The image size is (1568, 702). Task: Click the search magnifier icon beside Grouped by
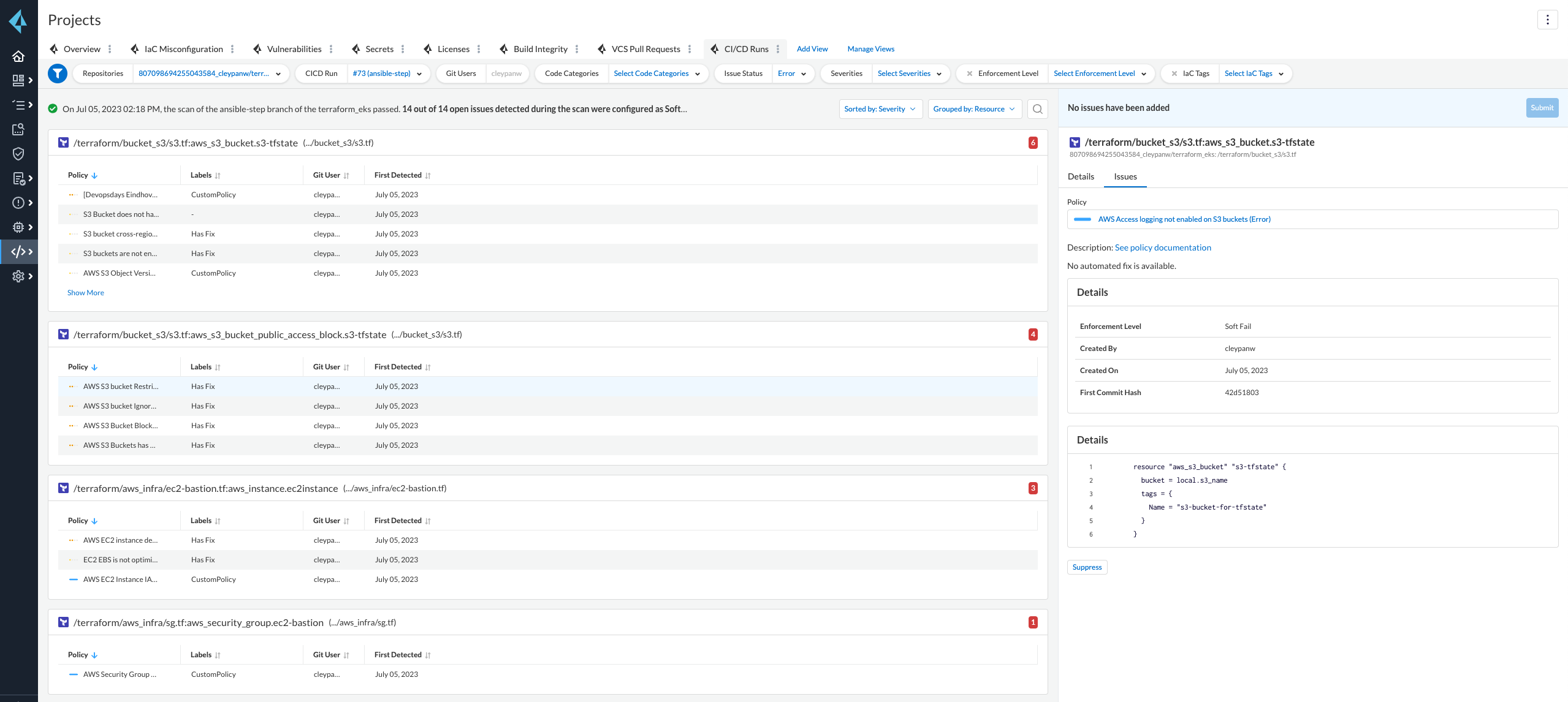tap(1037, 109)
